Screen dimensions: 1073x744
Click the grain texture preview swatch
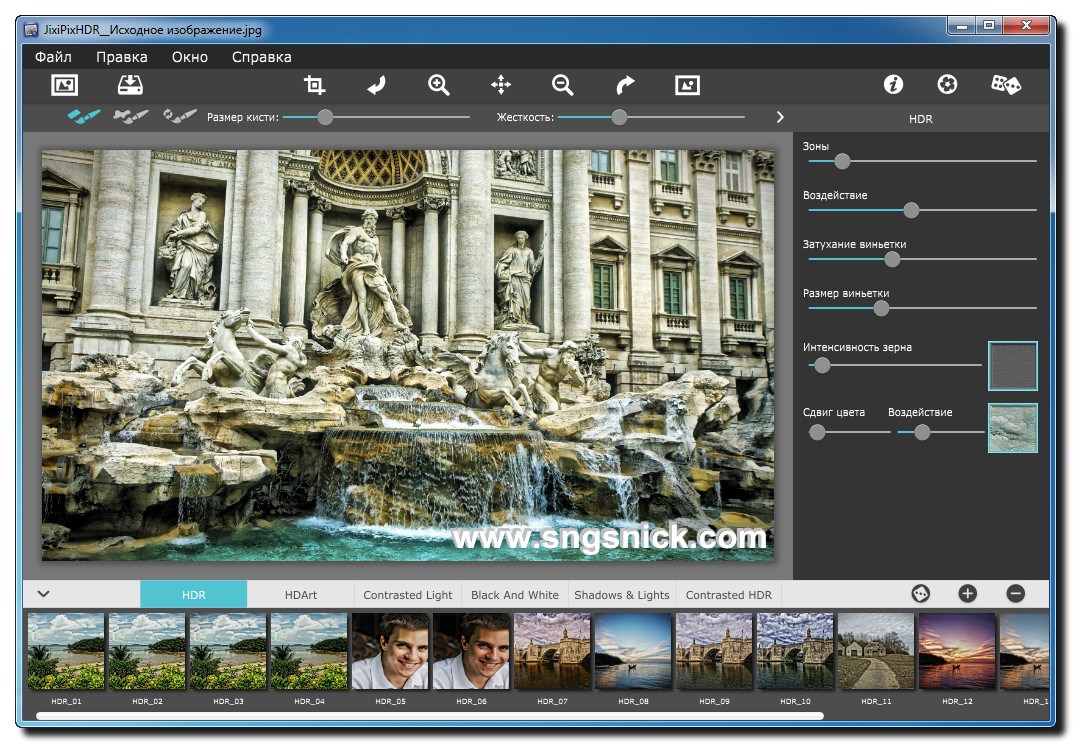pyautogui.click(x=1012, y=366)
